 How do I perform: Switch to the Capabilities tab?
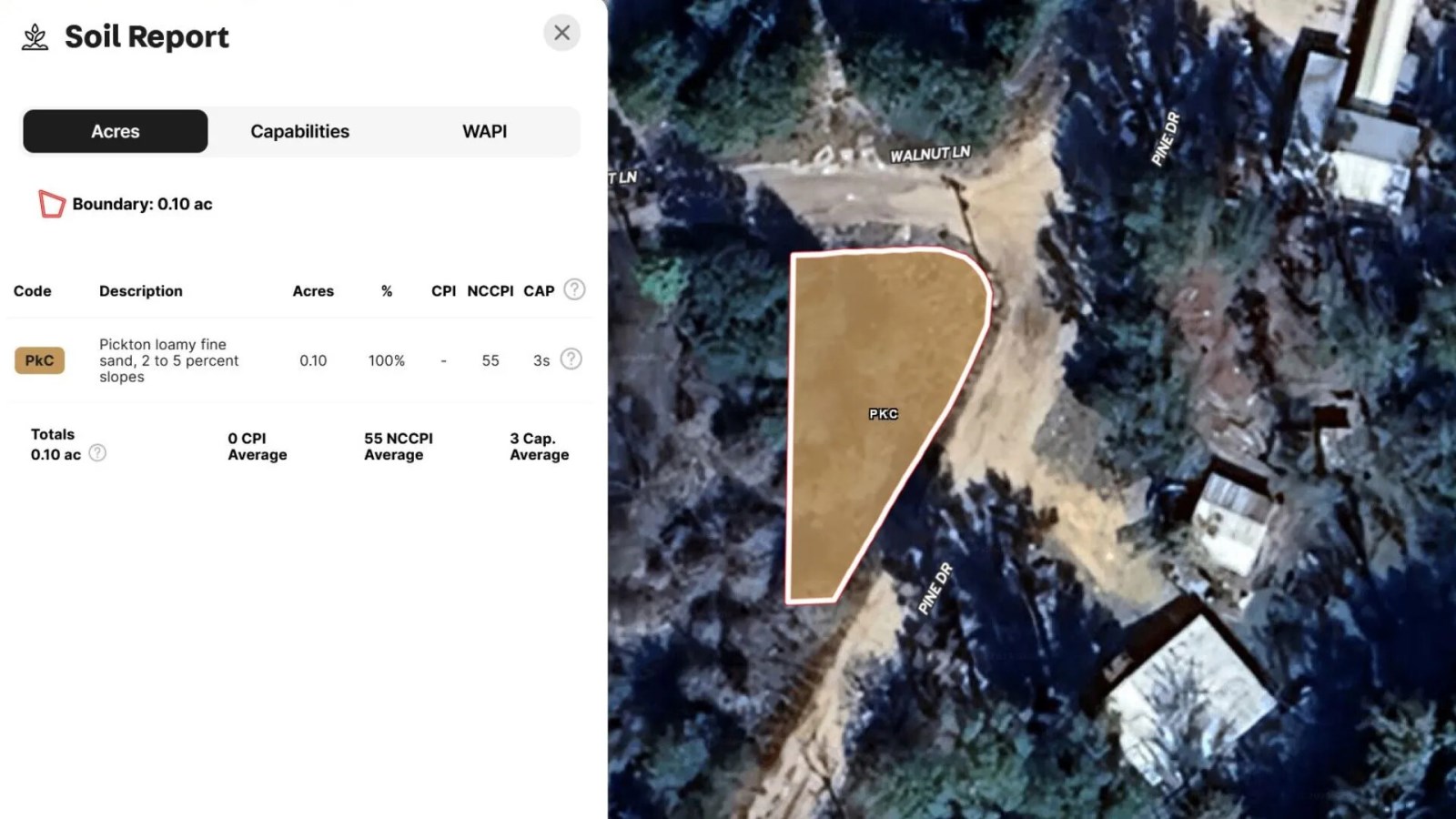coord(299,131)
